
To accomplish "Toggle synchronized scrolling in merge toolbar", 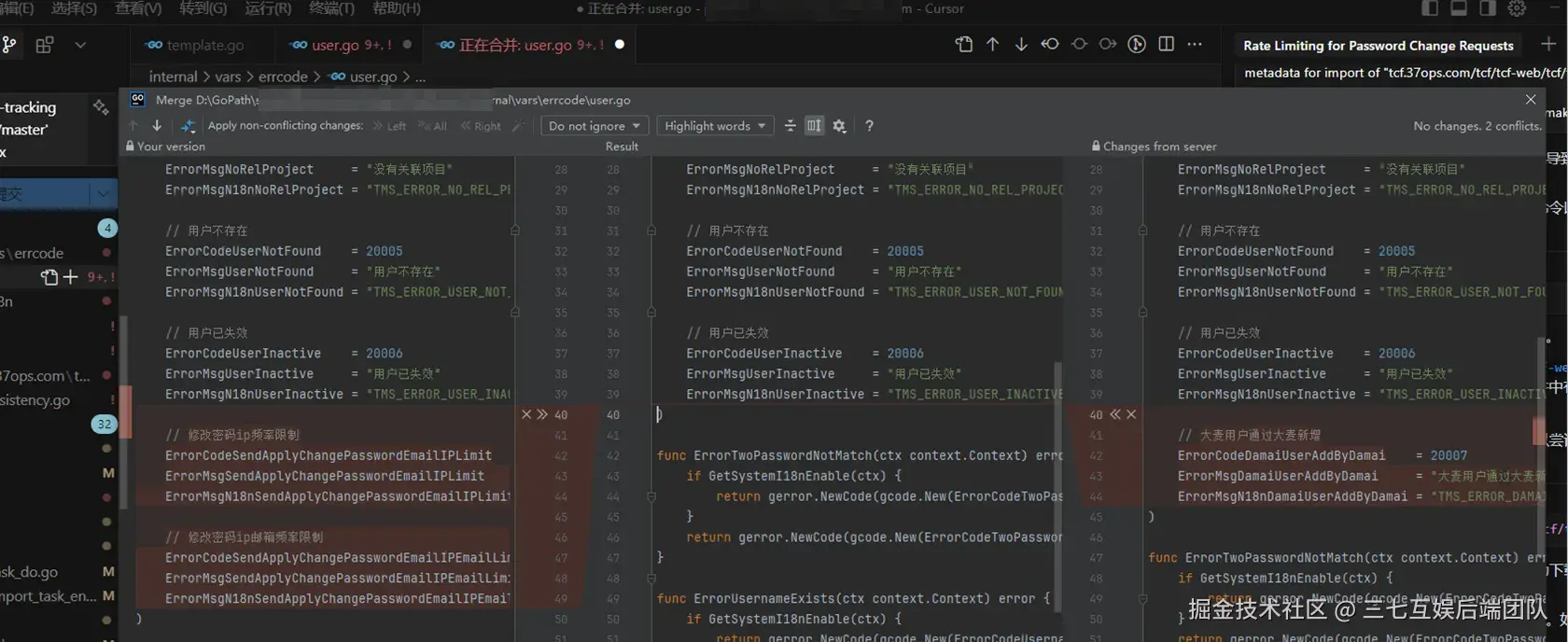I will (x=814, y=126).
